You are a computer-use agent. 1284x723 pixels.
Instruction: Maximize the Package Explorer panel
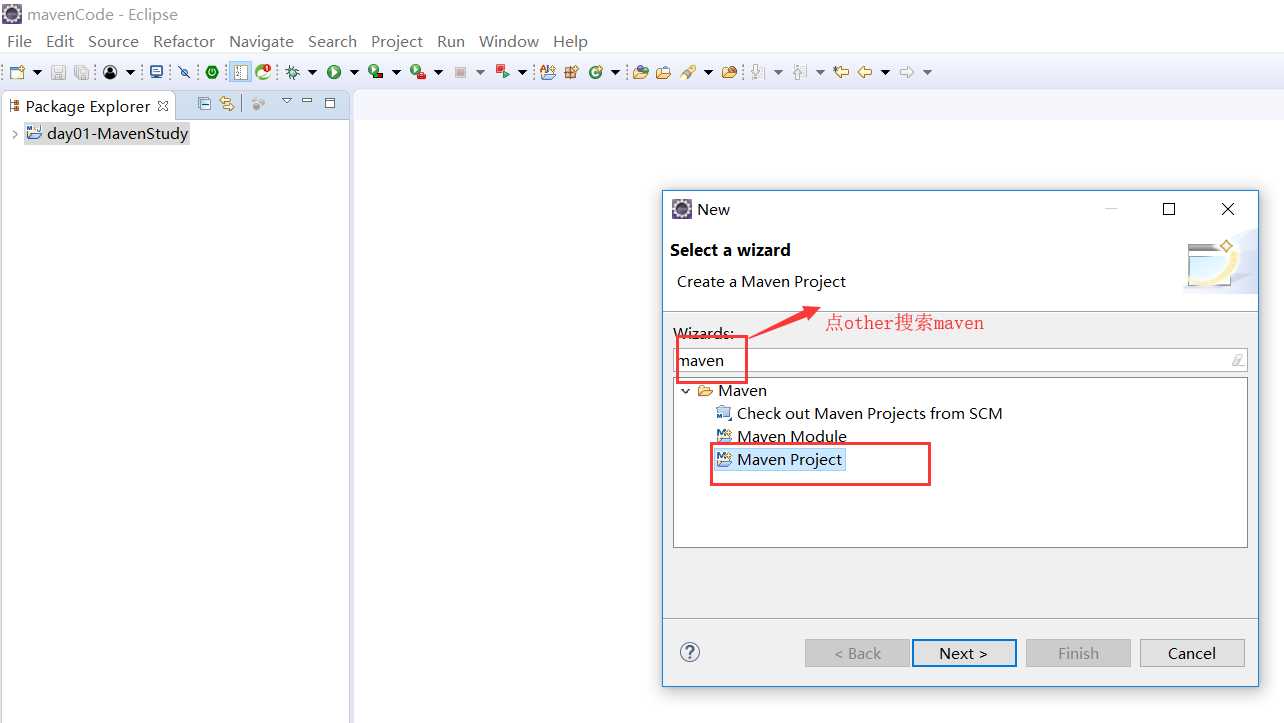(x=330, y=102)
